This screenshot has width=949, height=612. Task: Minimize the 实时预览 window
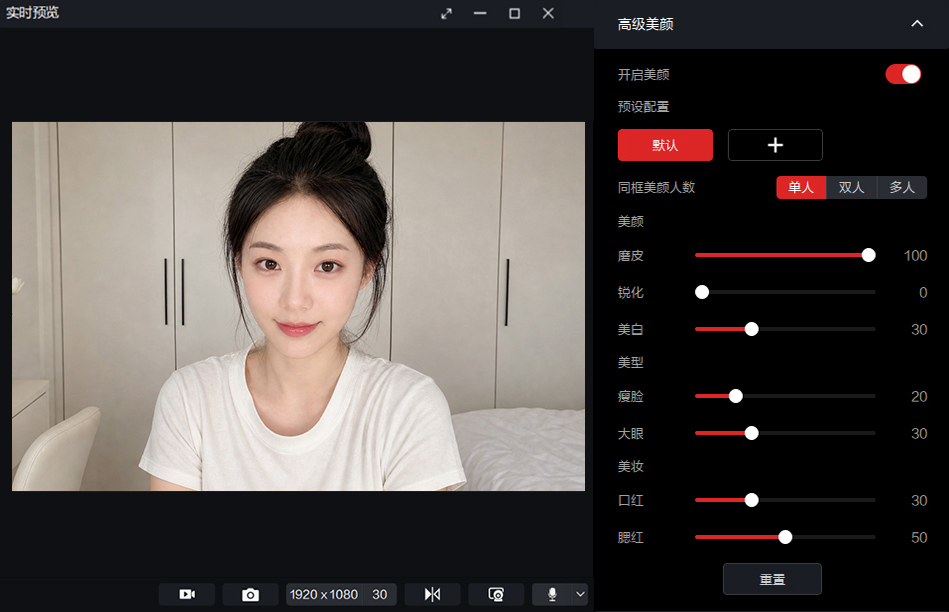[480, 13]
